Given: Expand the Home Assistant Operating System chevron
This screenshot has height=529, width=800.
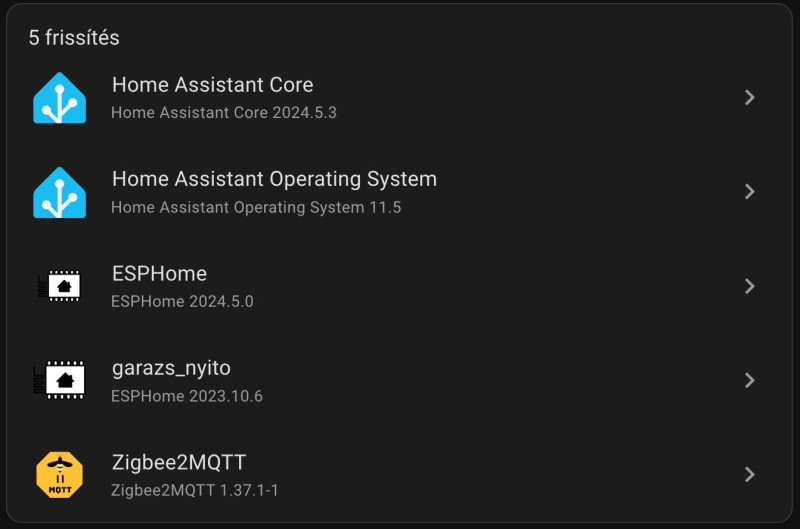Looking at the screenshot, I should point(749,192).
